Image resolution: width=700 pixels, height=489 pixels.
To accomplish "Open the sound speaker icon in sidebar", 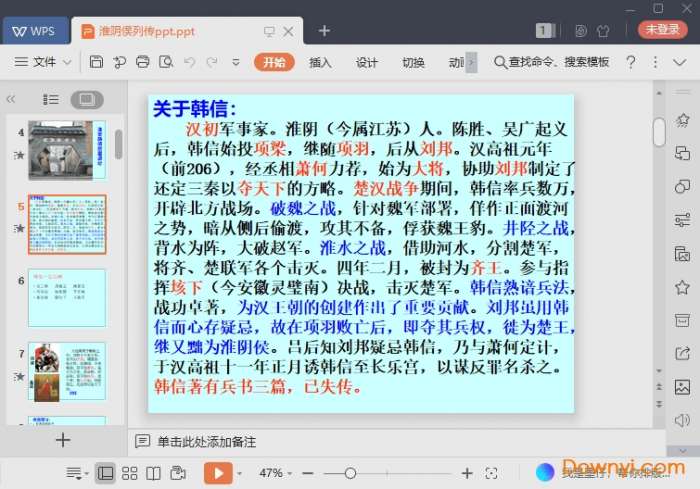I will (x=682, y=420).
